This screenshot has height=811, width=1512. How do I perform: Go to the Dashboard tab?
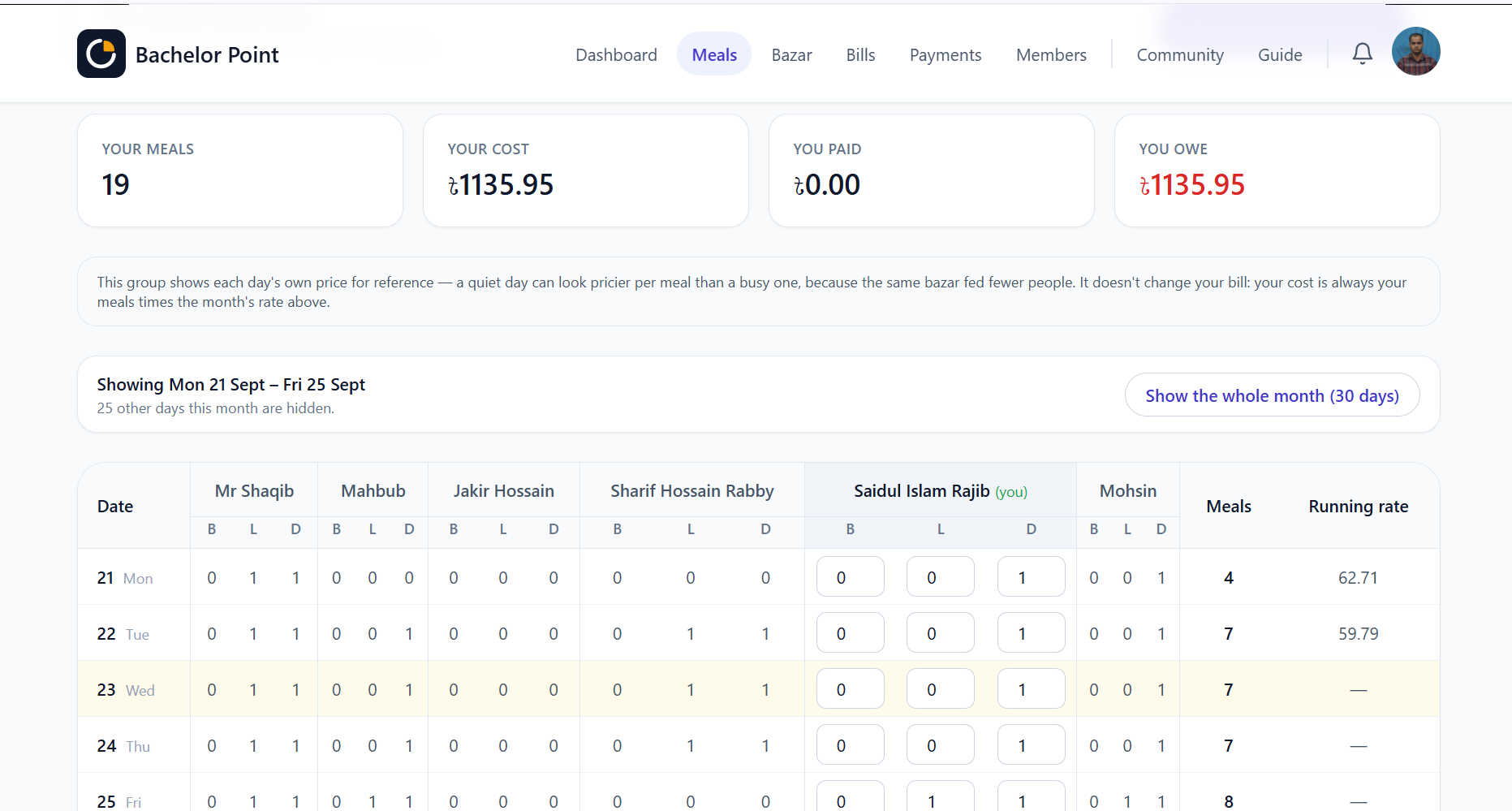tap(616, 54)
